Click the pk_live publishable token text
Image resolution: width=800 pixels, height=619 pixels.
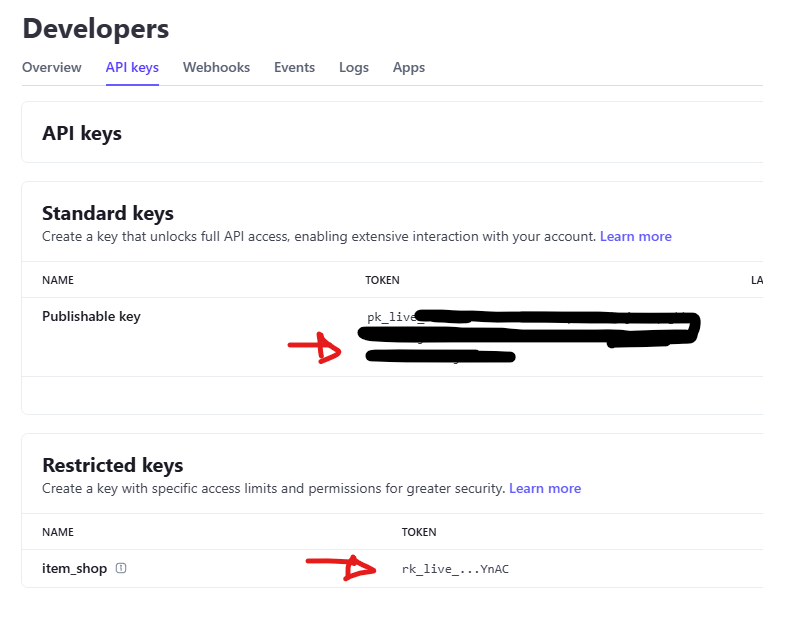pyautogui.click(x=390, y=318)
